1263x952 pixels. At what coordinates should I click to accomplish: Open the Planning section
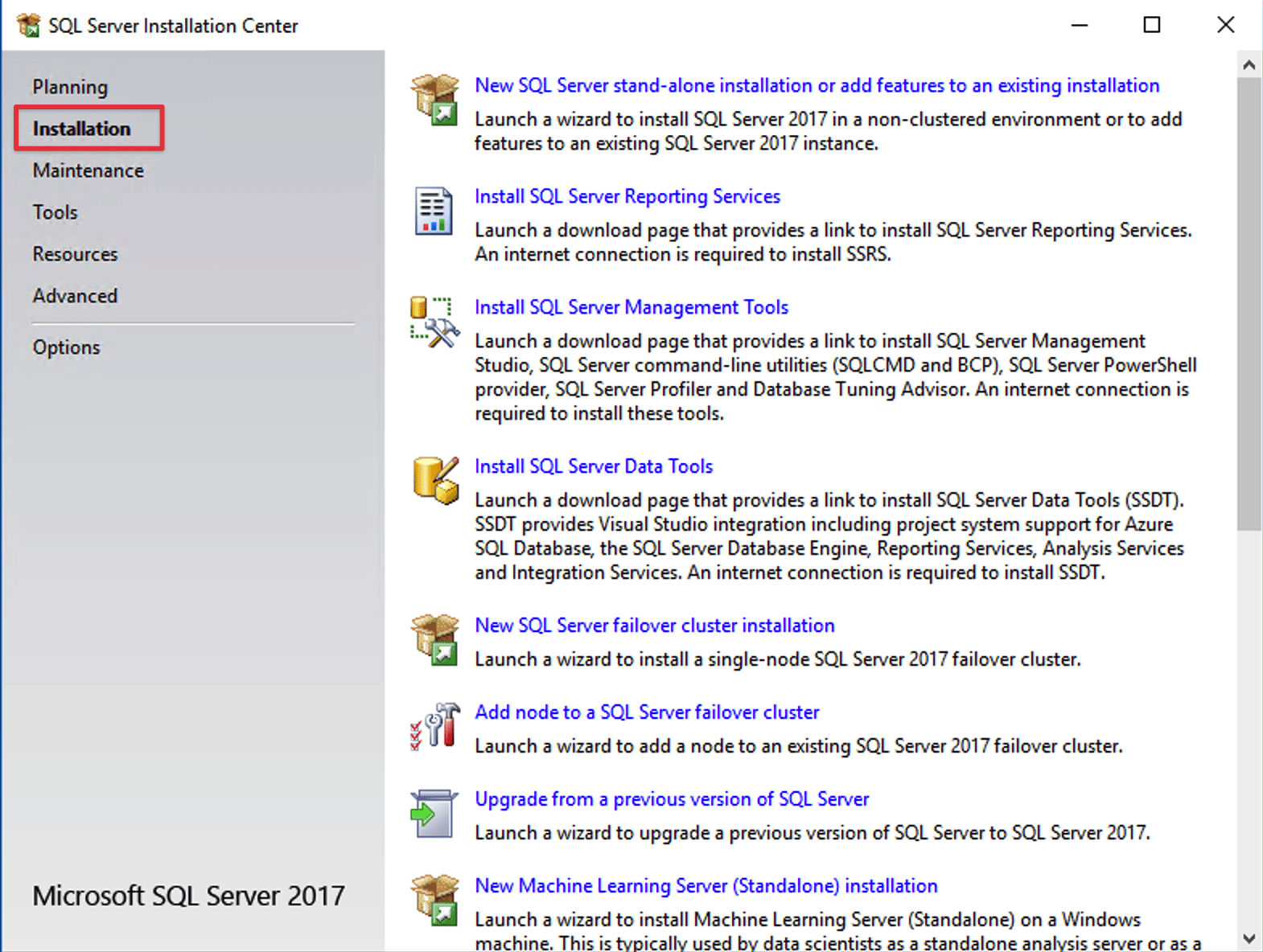pyautogui.click(x=70, y=87)
